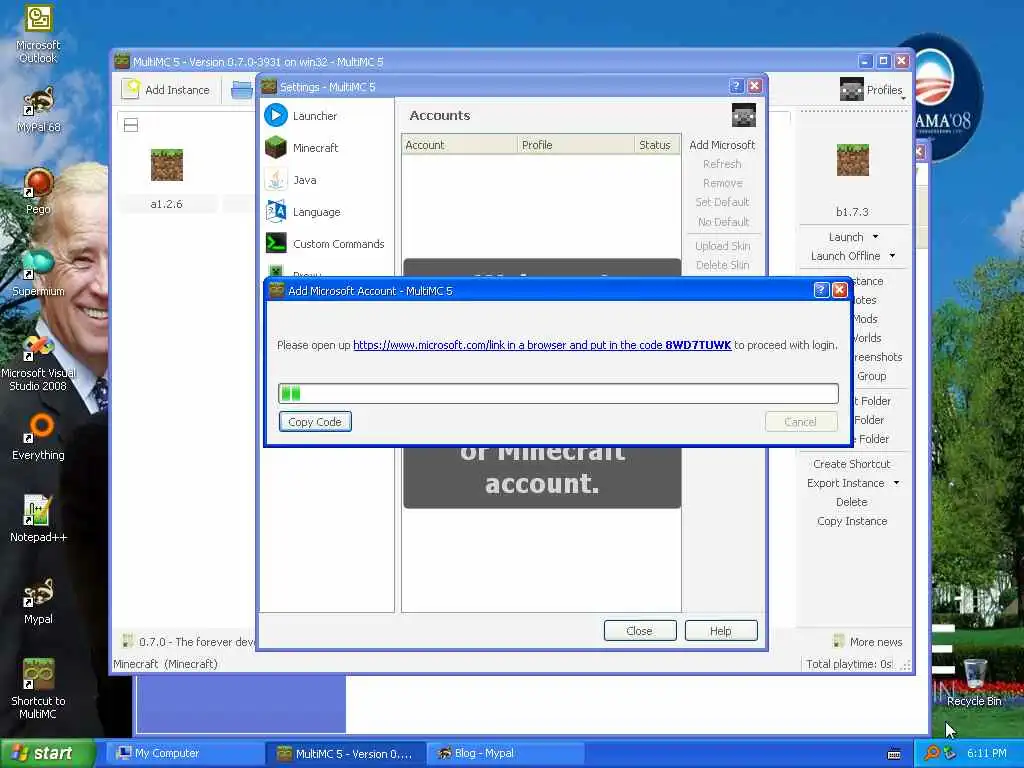Open the Microsoft Outlook desktop icon
This screenshot has height=768, width=1024.
38,34
